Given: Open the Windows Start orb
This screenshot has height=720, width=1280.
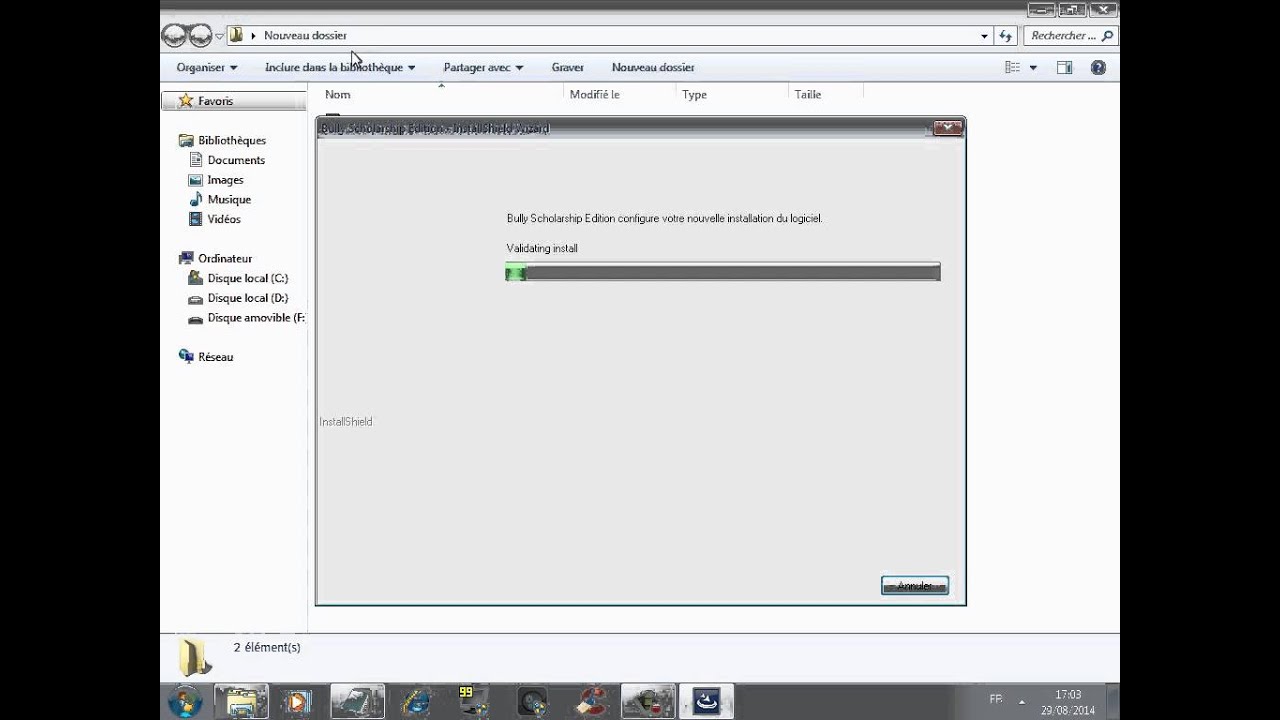Looking at the screenshot, I should click(184, 702).
